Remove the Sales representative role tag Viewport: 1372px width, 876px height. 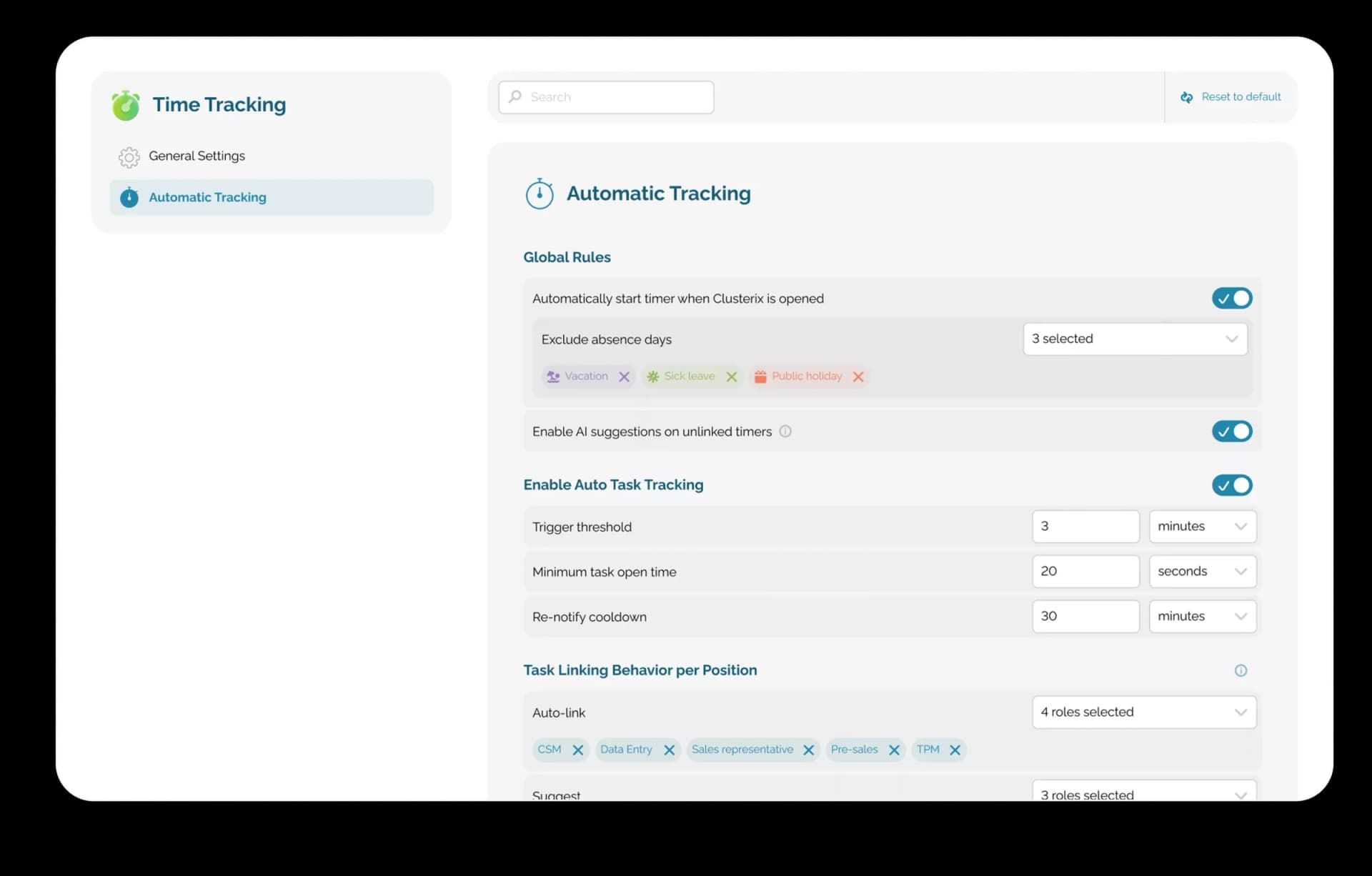809,750
